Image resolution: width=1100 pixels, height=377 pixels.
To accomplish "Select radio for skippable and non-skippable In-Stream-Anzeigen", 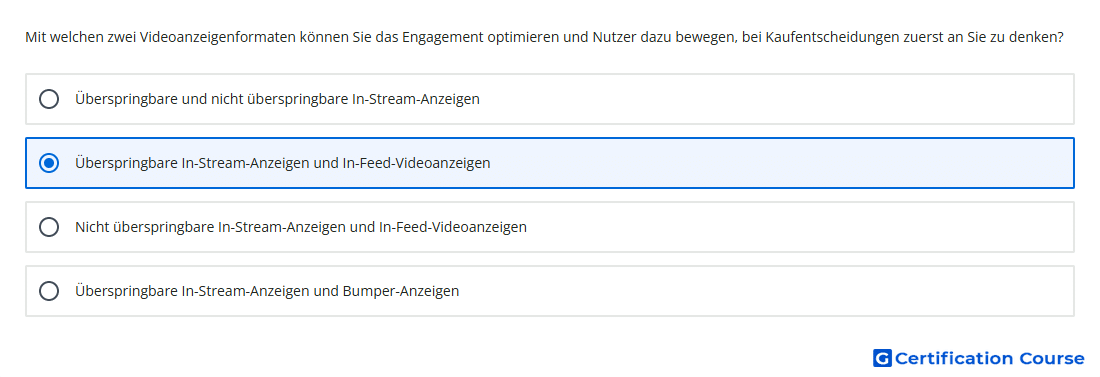I will 49,99.
